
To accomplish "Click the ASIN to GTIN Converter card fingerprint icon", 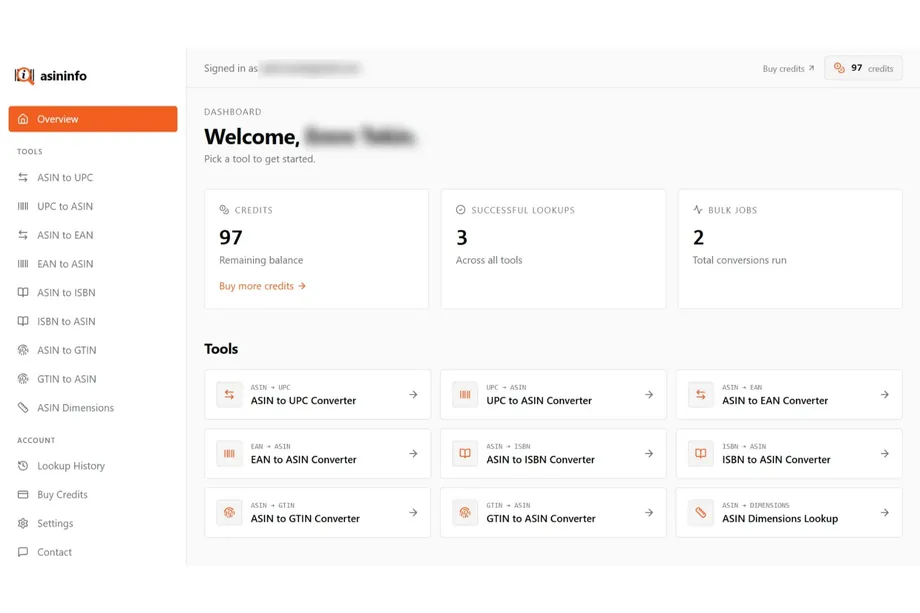I will tap(229, 513).
